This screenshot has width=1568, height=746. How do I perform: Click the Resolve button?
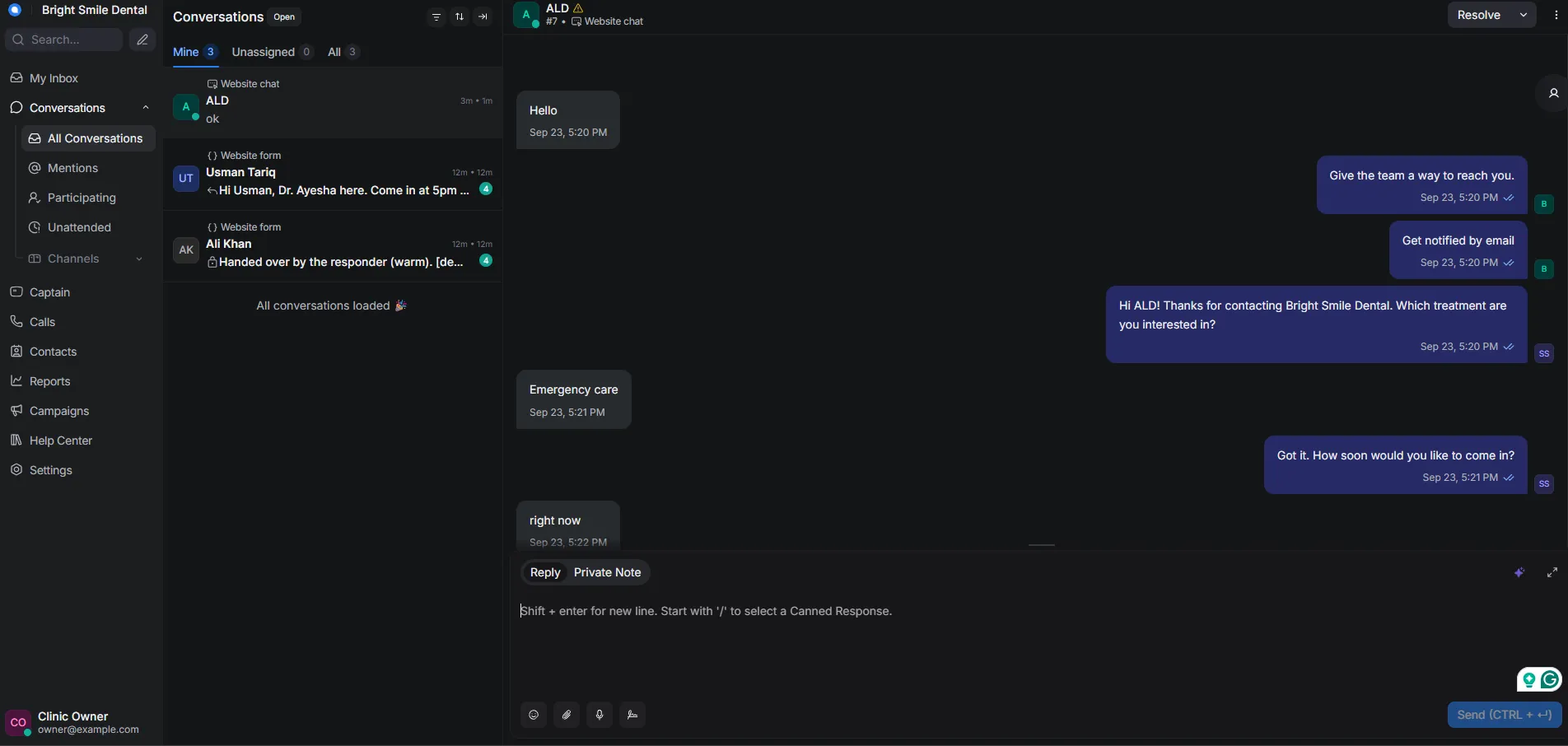click(x=1479, y=15)
